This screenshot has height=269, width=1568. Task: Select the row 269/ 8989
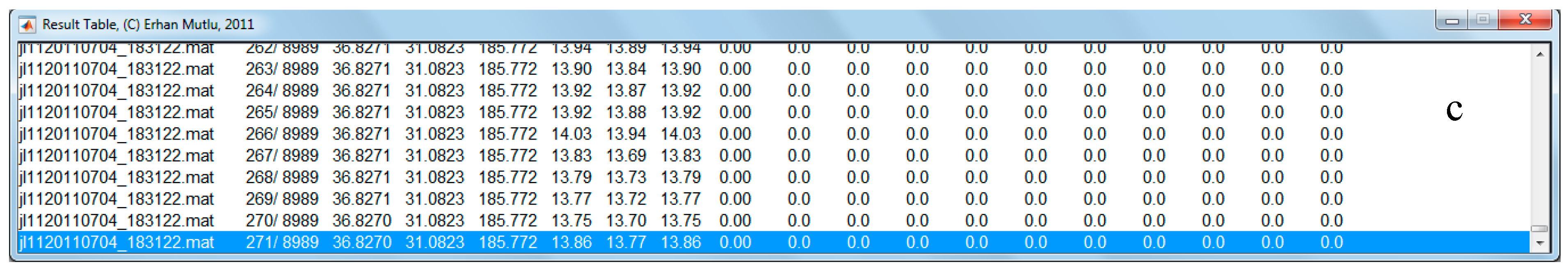pos(774,199)
